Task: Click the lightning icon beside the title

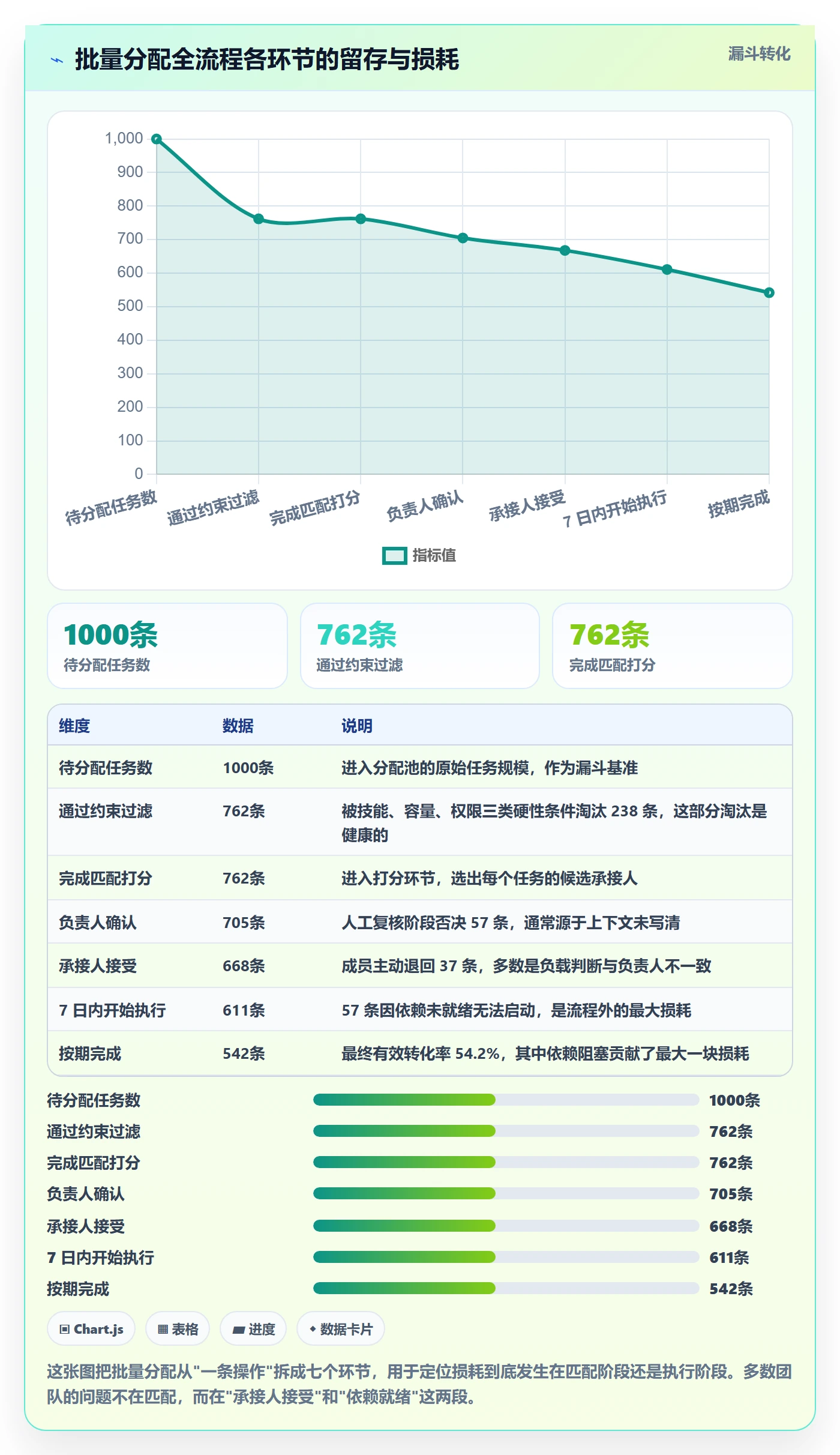Action: coord(57,60)
